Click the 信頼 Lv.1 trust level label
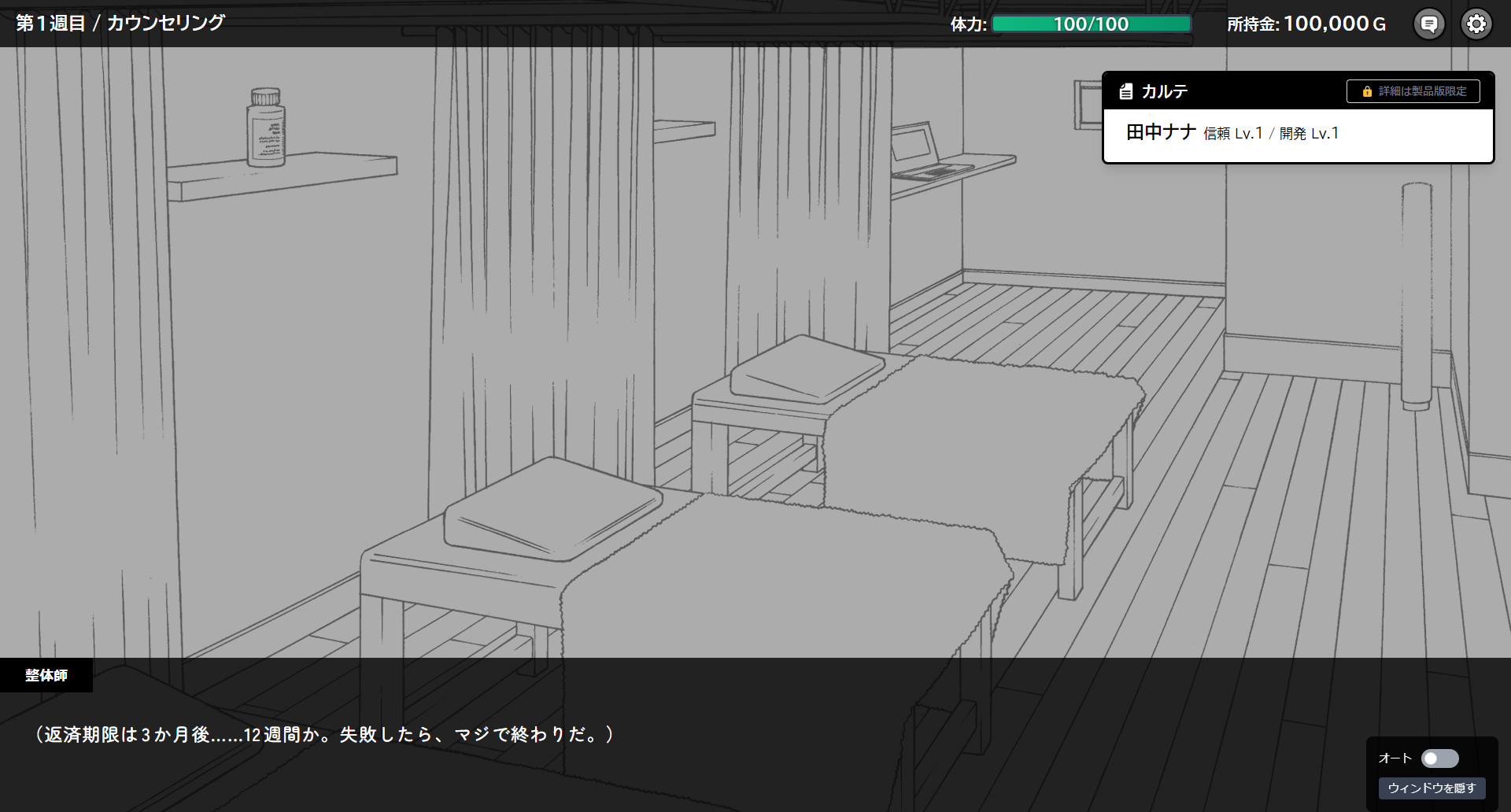The width and height of the screenshot is (1511, 812). 1232,134
